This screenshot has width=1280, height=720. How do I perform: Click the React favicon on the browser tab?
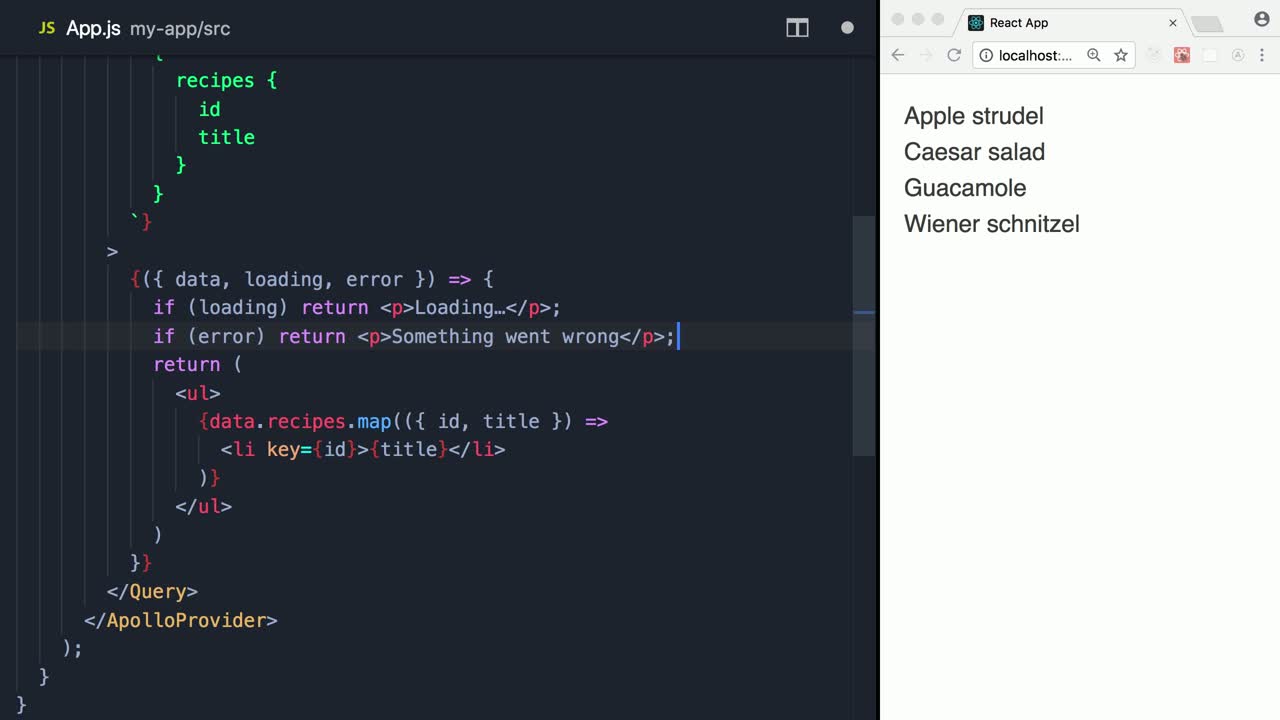[x=974, y=22]
